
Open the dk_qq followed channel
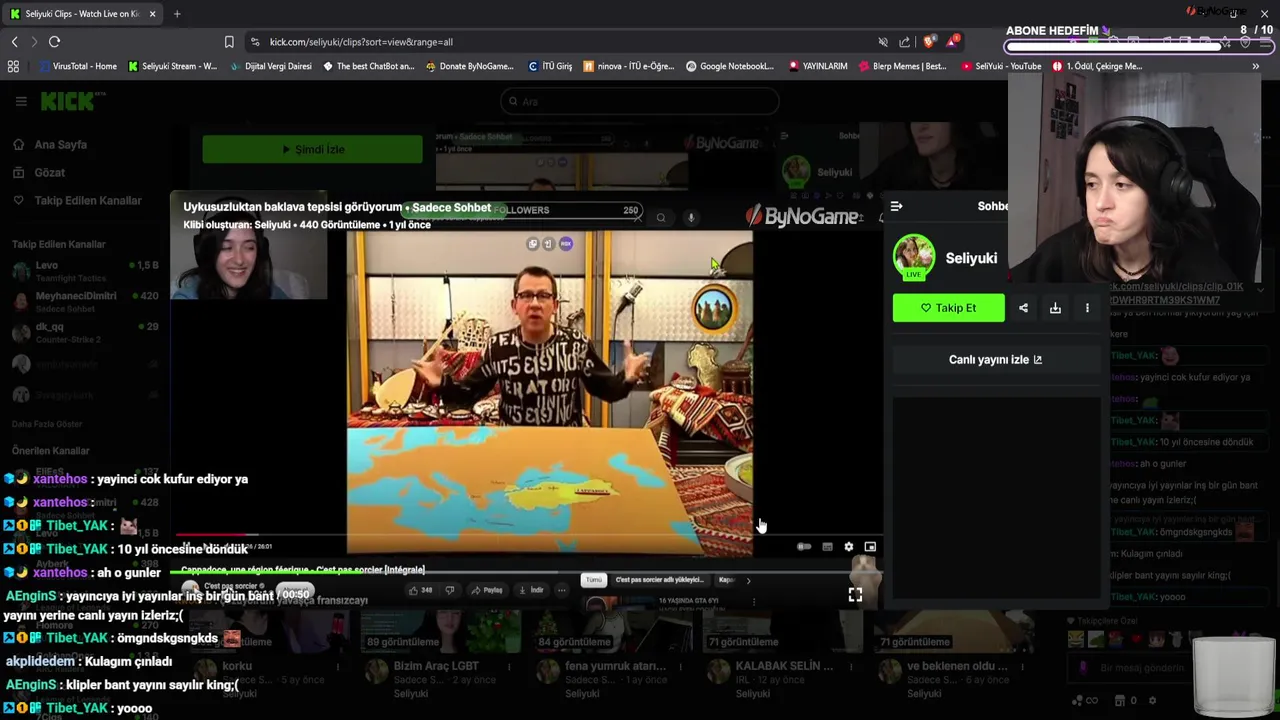coord(85,331)
